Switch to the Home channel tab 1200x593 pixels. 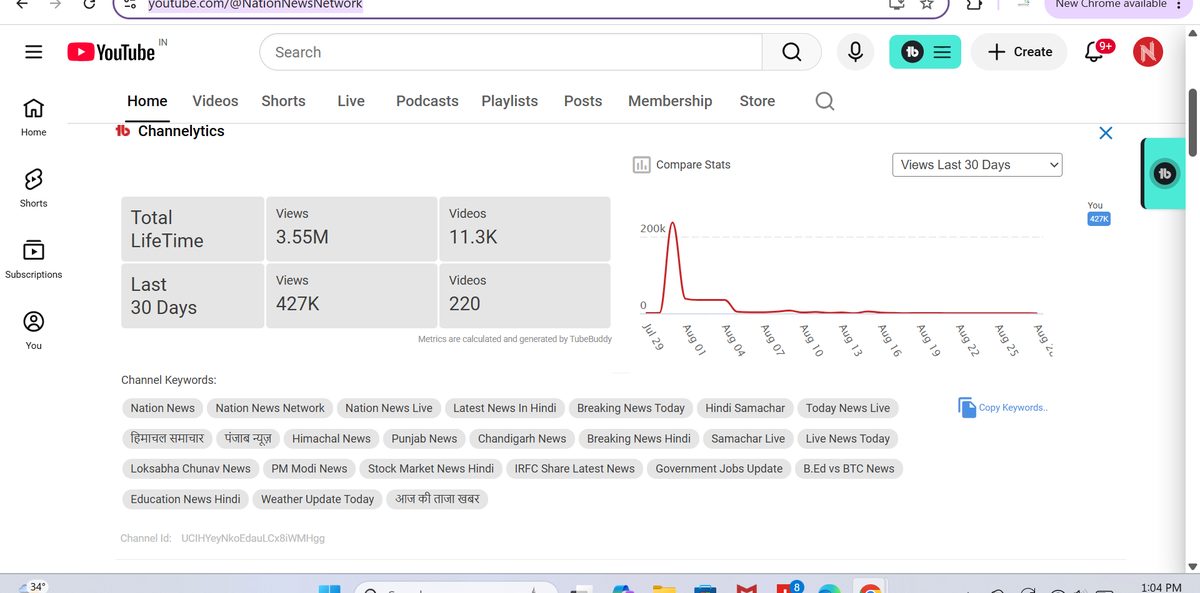coord(147,101)
